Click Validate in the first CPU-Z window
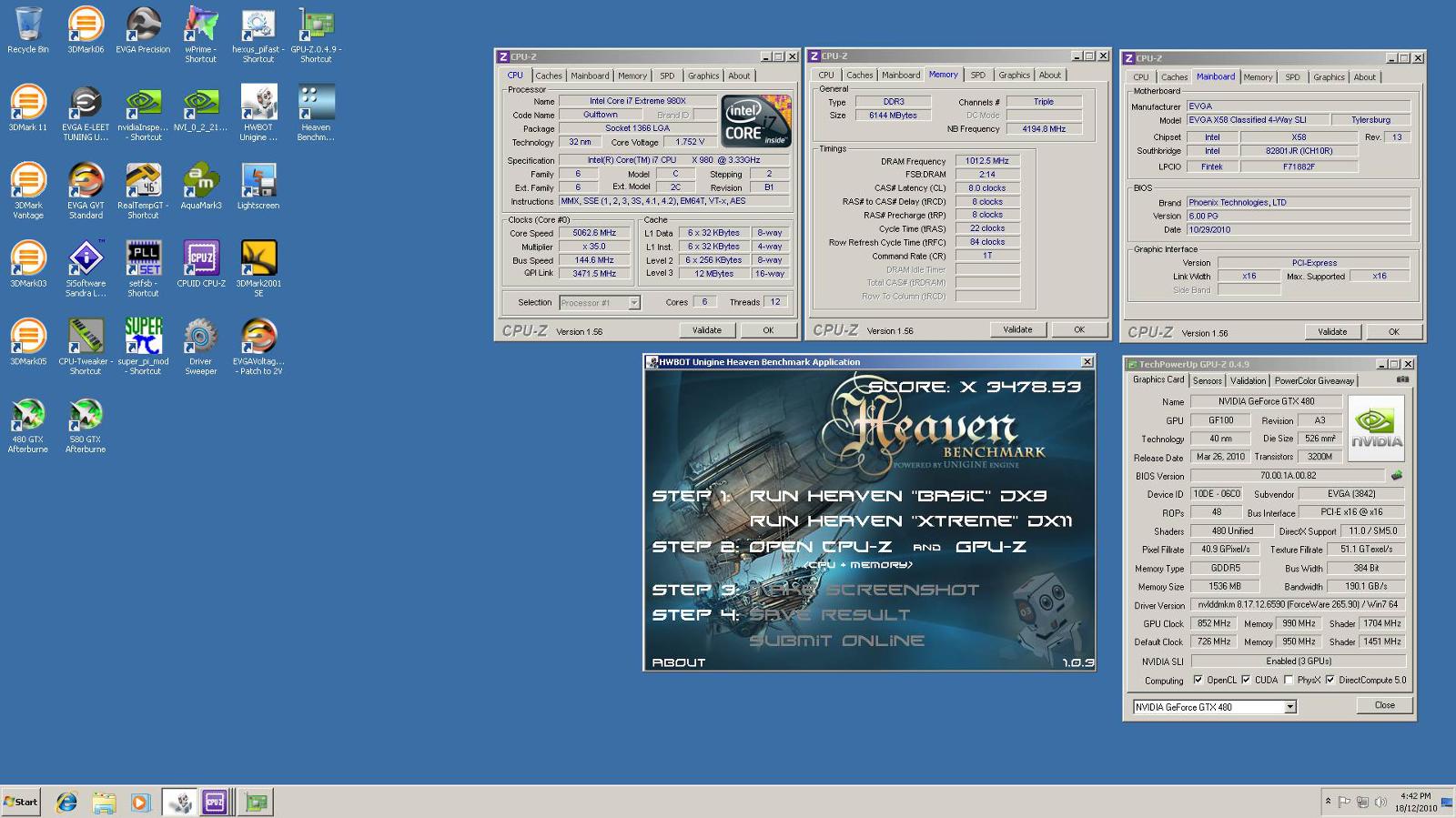 [706, 330]
